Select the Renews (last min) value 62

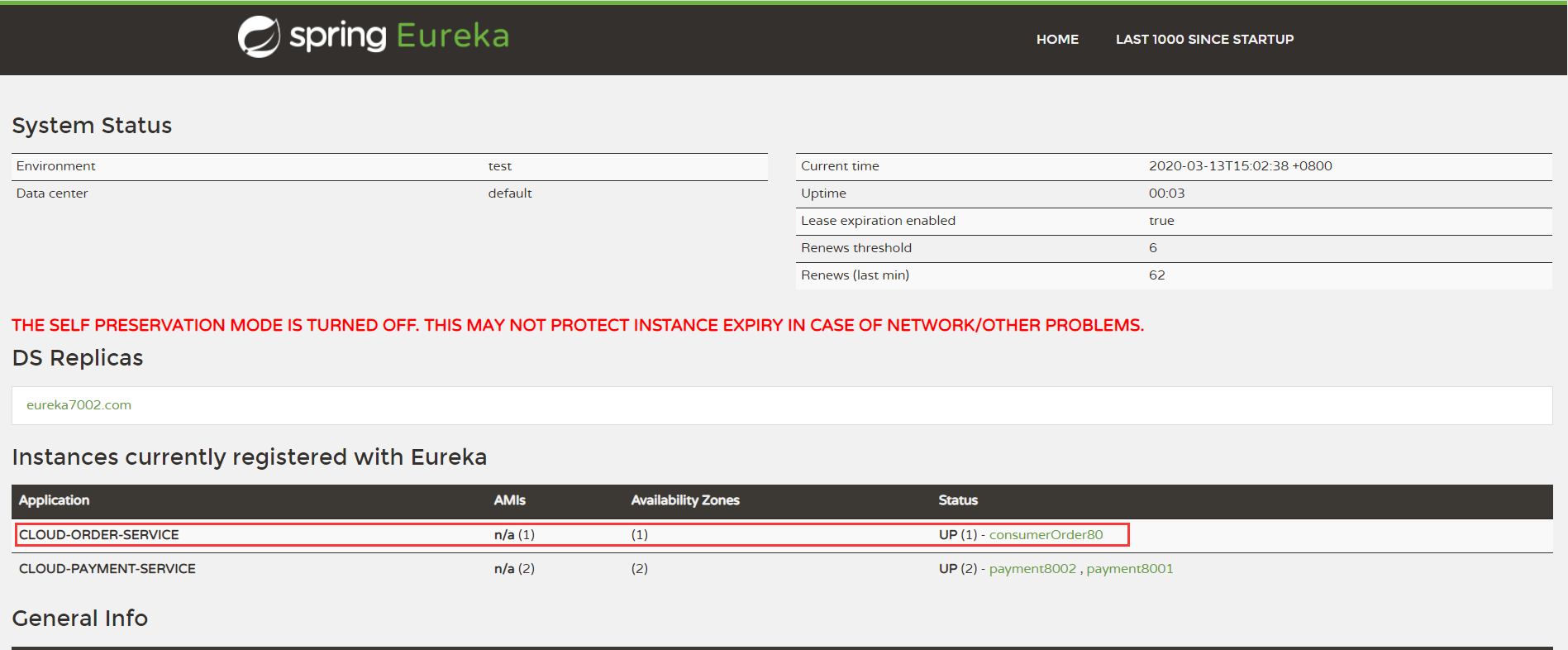click(x=1156, y=275)
